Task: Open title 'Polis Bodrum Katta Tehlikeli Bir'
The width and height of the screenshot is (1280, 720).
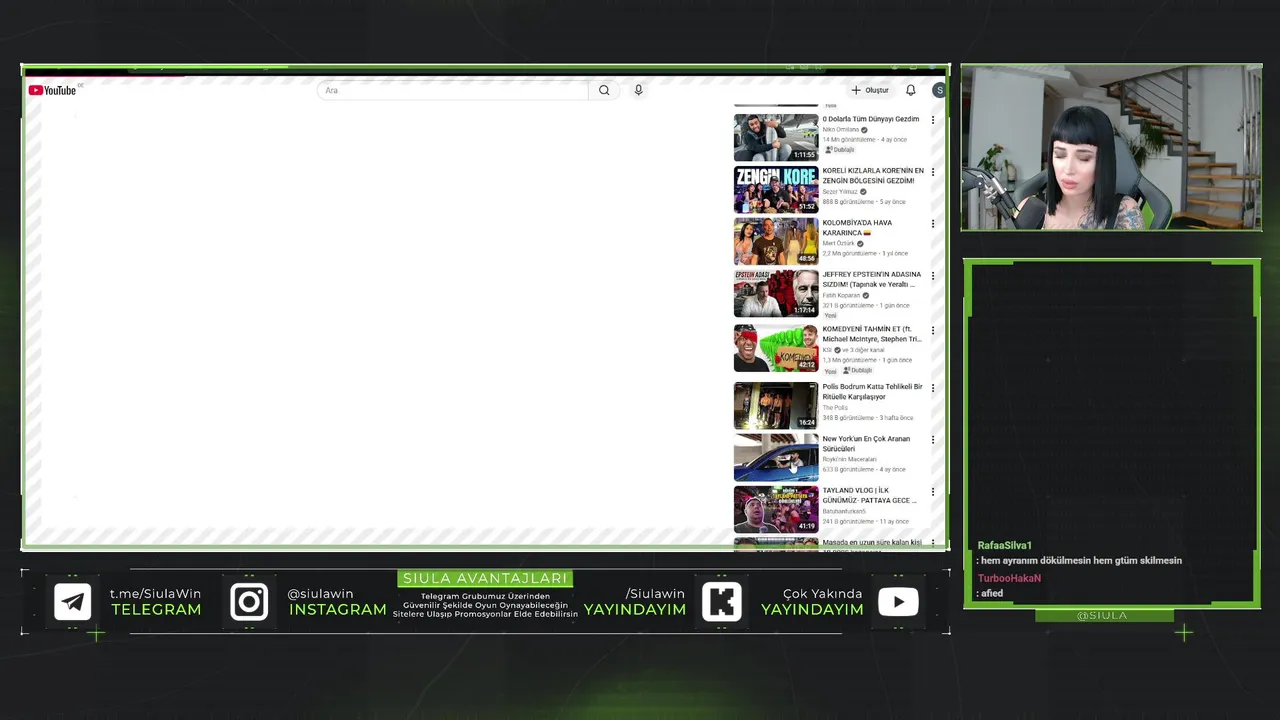Action: [872, 391]
